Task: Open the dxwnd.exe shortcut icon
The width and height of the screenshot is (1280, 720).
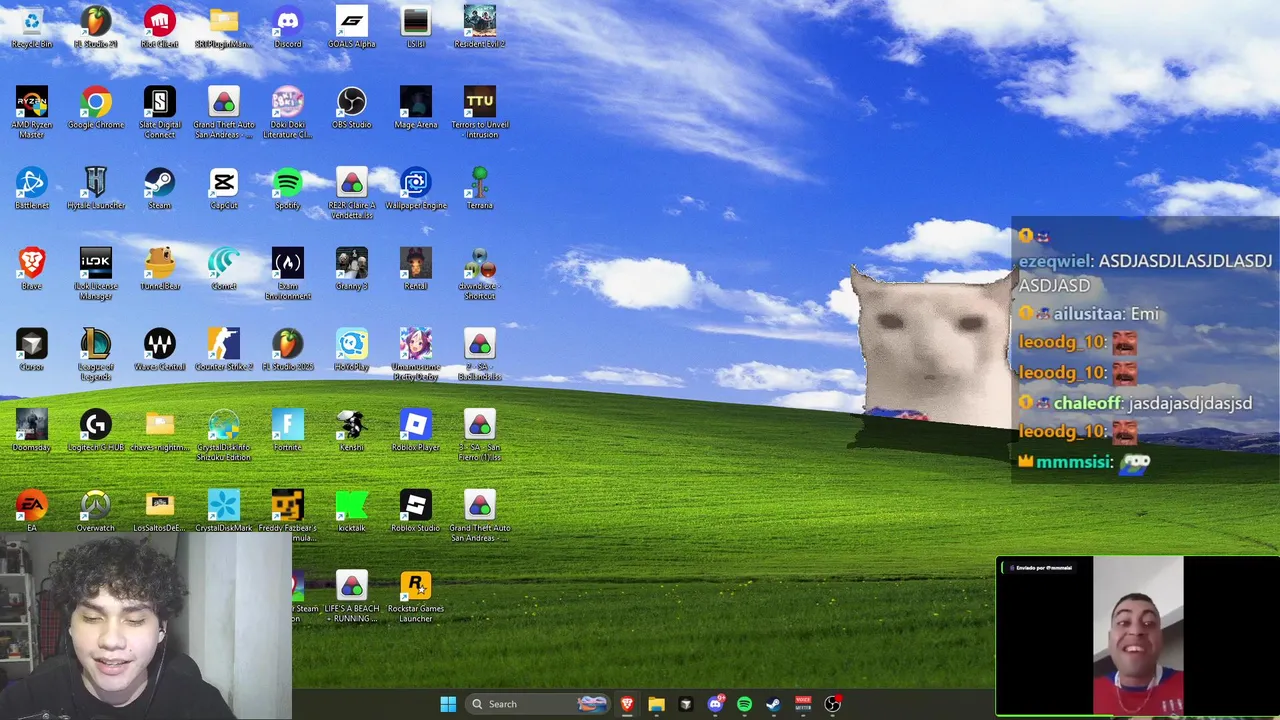Action: point(480,274)
